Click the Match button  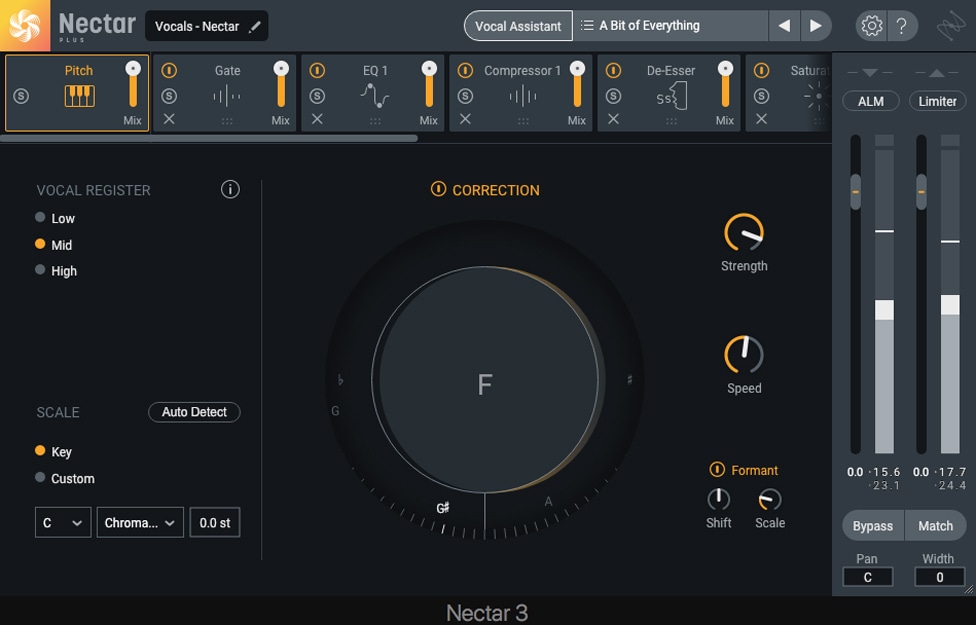pyautogui.click(x=936, y=526)
